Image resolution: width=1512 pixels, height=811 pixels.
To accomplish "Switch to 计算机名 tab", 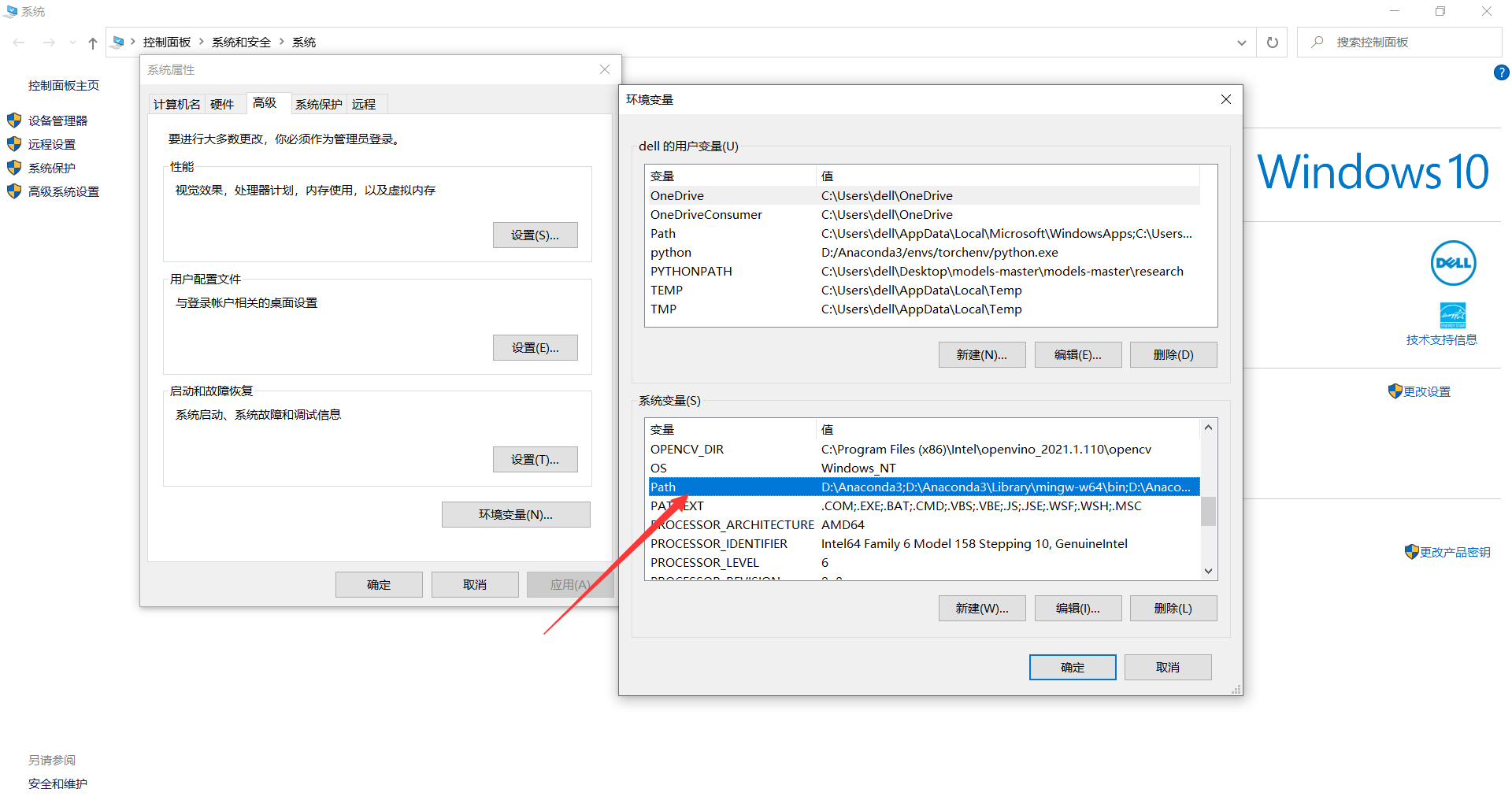I will coord(177,104).
